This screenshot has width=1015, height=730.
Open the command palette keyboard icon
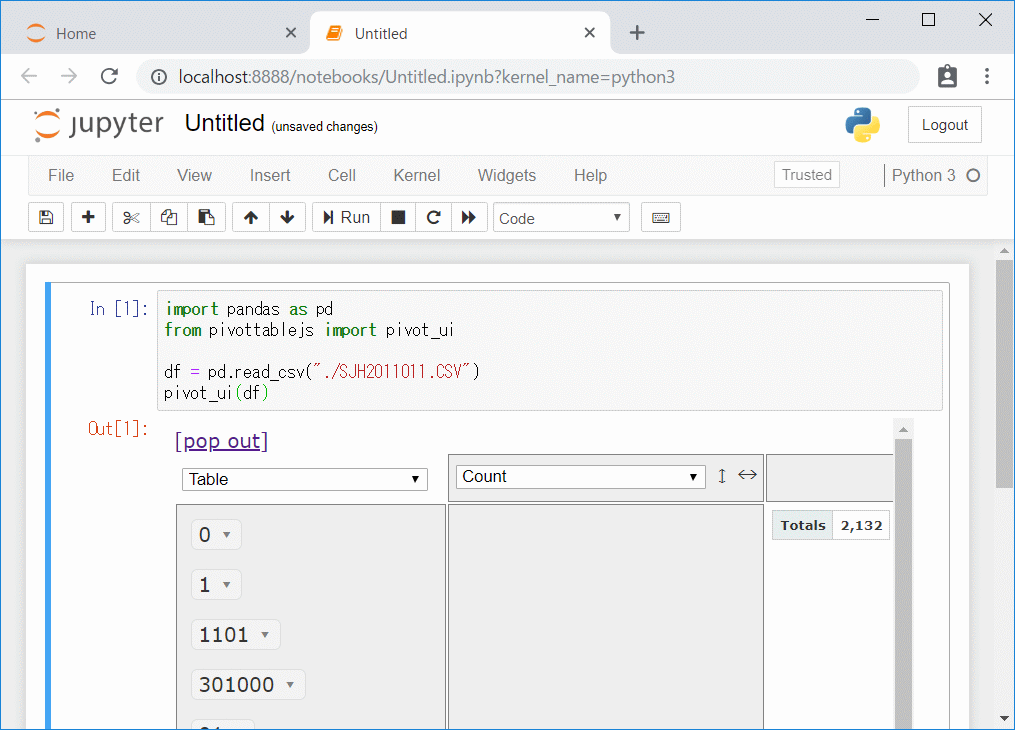point(660,217)
